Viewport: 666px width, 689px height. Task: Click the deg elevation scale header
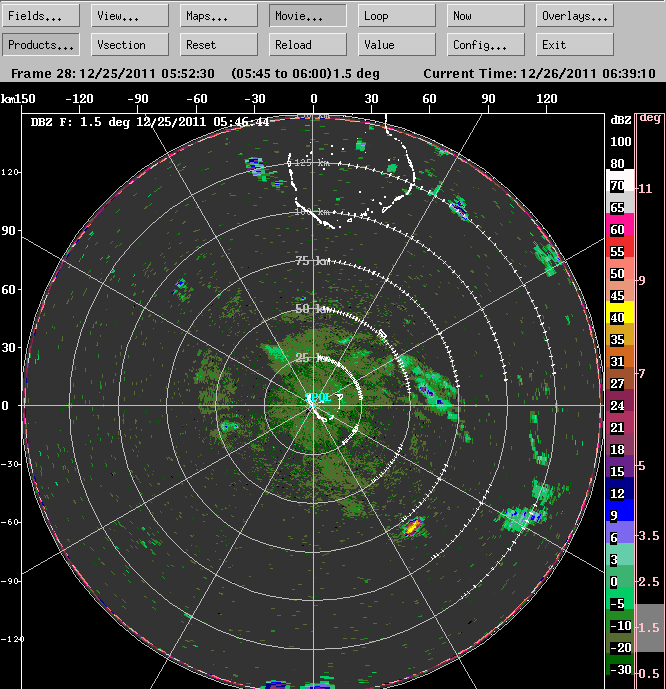click(x=650, y=118)
